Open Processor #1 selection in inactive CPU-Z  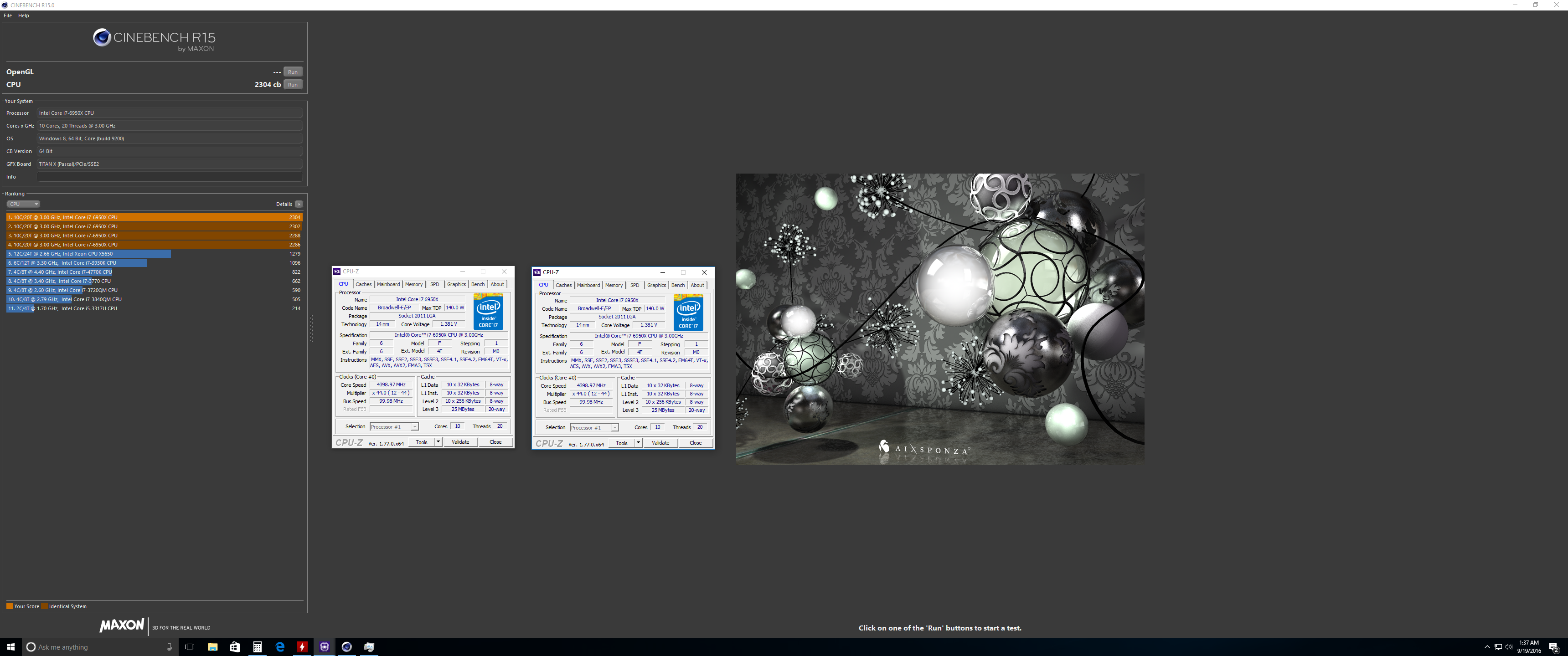(394, 426)
